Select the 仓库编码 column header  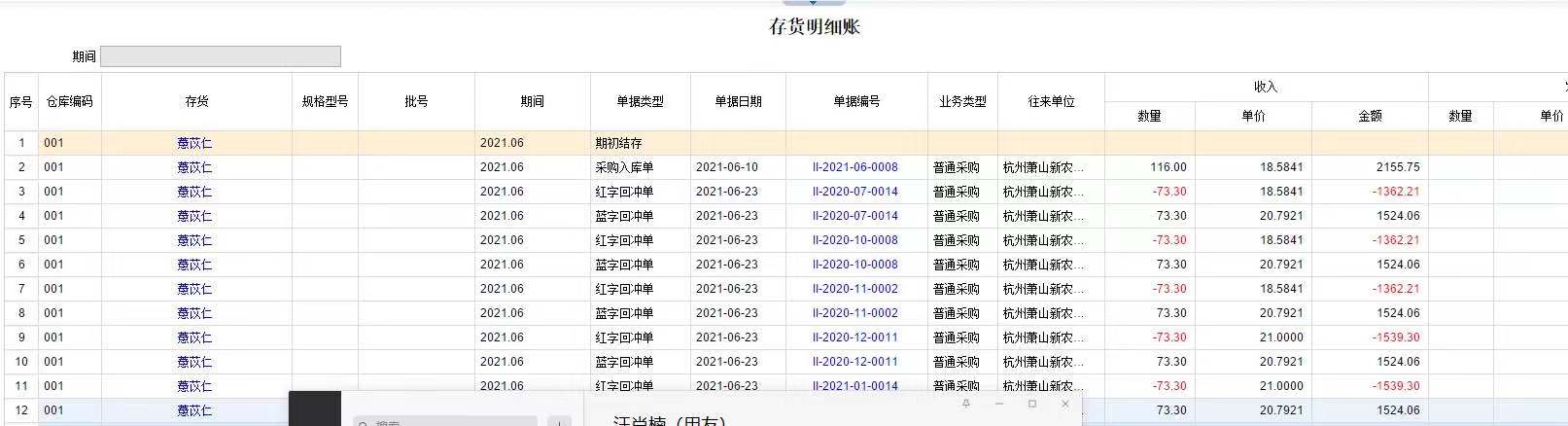click(70, 101)
